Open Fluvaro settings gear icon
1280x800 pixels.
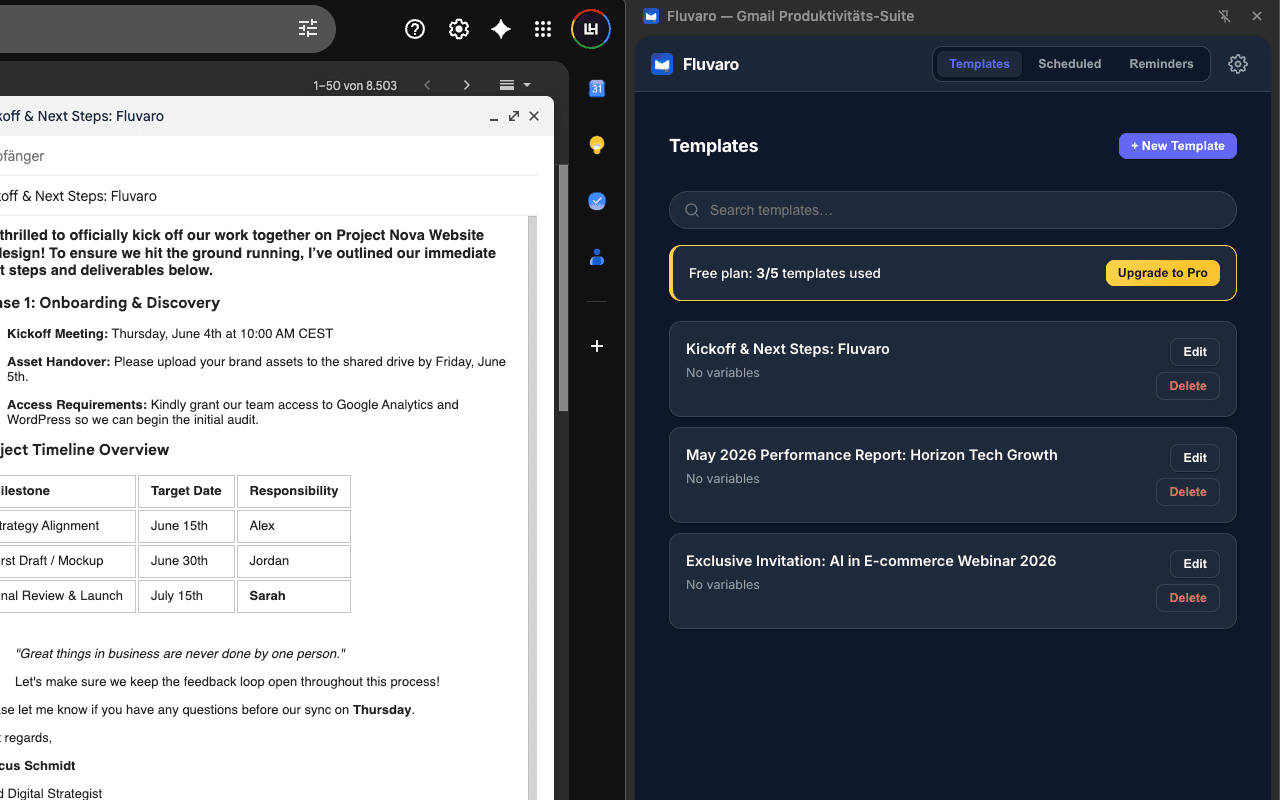coord(1238,64)
